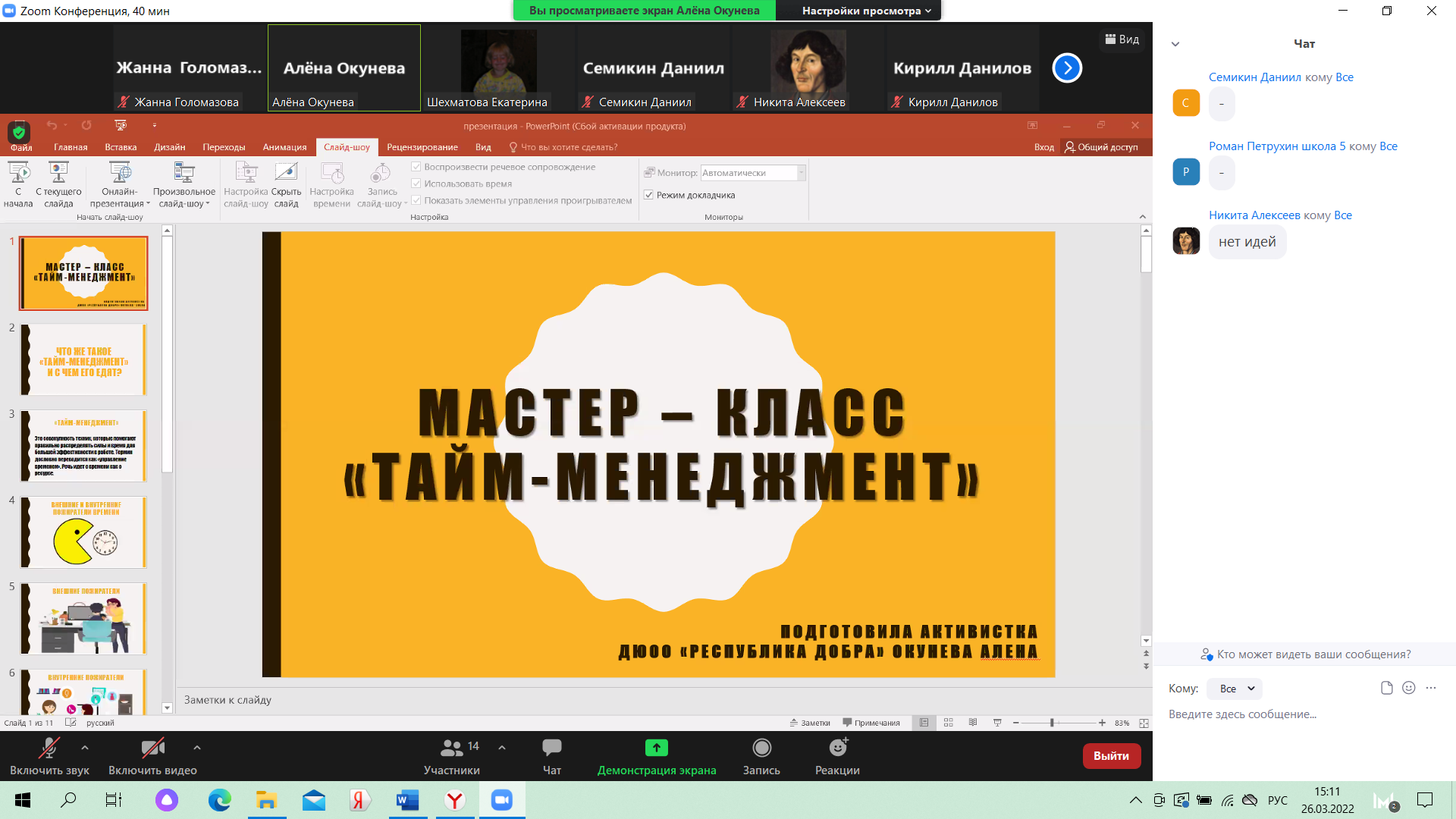Click the Record icon in Zoom toolbar
Screen dimensions: 1456x819
pyautogui.click(x=761, y=748)
